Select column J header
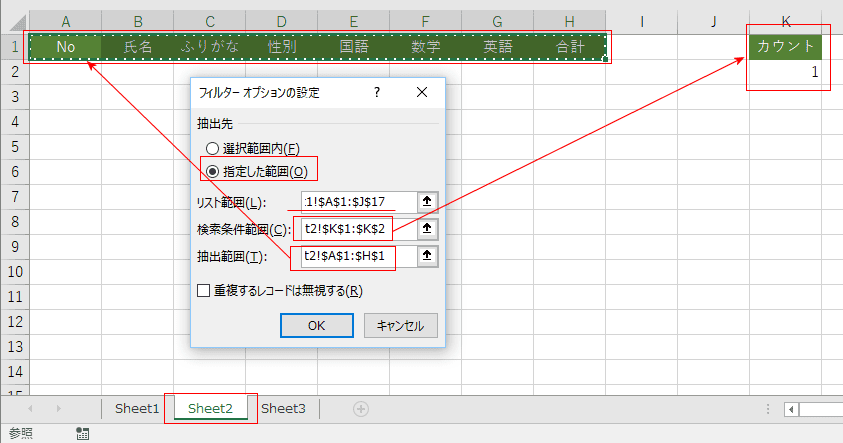Screen dimensions: 843x443 (713, 22)
